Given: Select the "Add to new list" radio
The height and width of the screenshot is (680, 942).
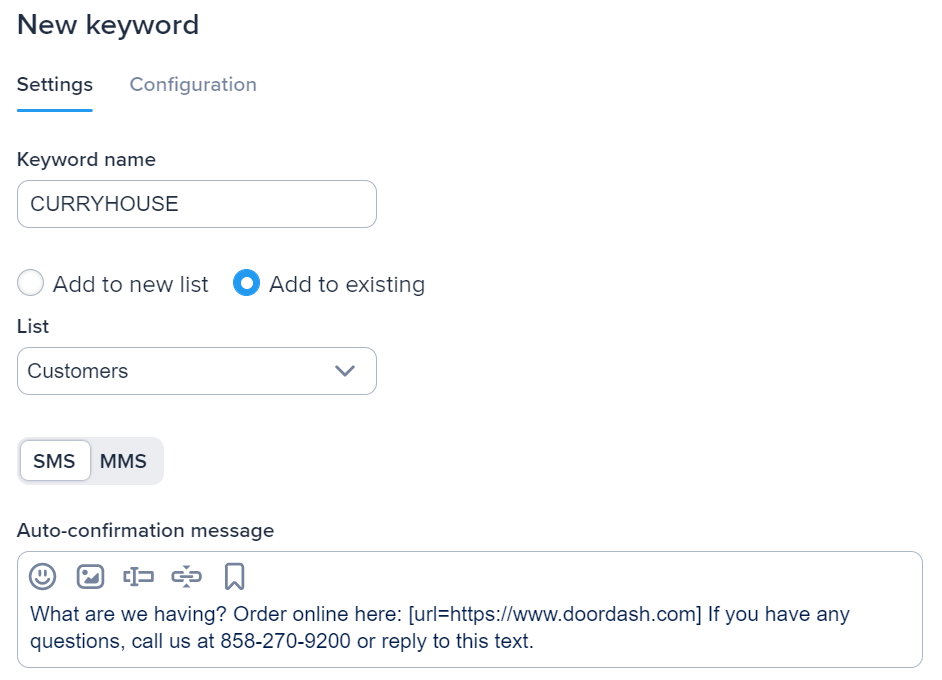Looking at the screenshot, I should click(31, 284).
